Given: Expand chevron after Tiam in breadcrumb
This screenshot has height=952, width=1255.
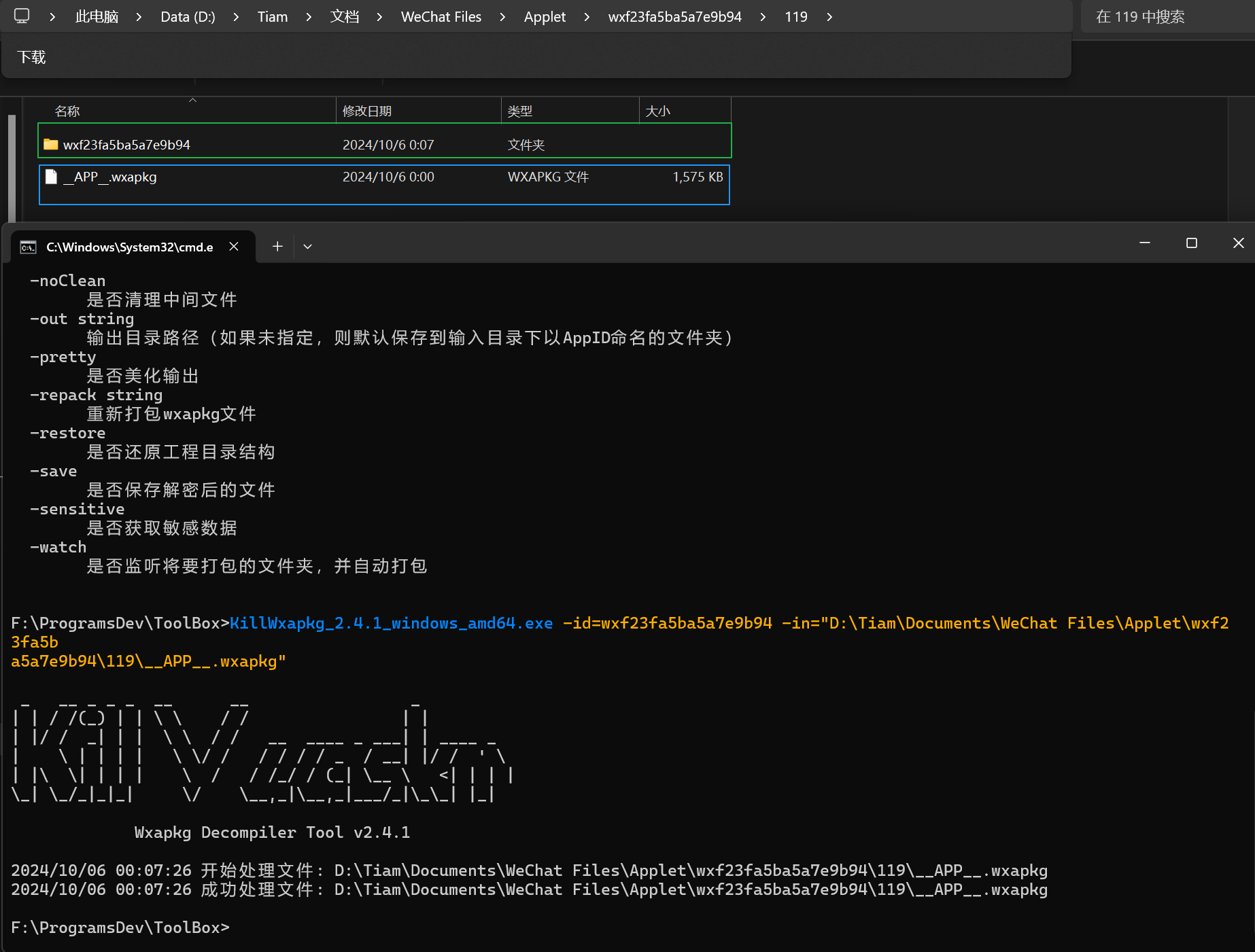Looking at the screenshot, I should (309, 17).
